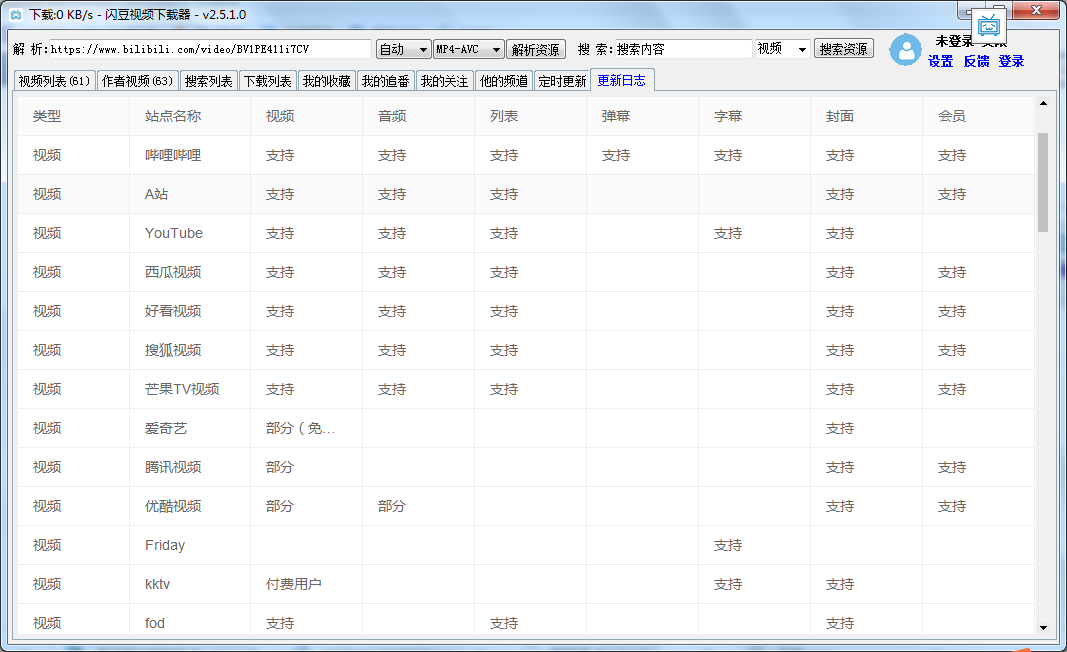Switch to the 视频列表 (61) tab
1067x652 pixels.
(x=54, y=81)
